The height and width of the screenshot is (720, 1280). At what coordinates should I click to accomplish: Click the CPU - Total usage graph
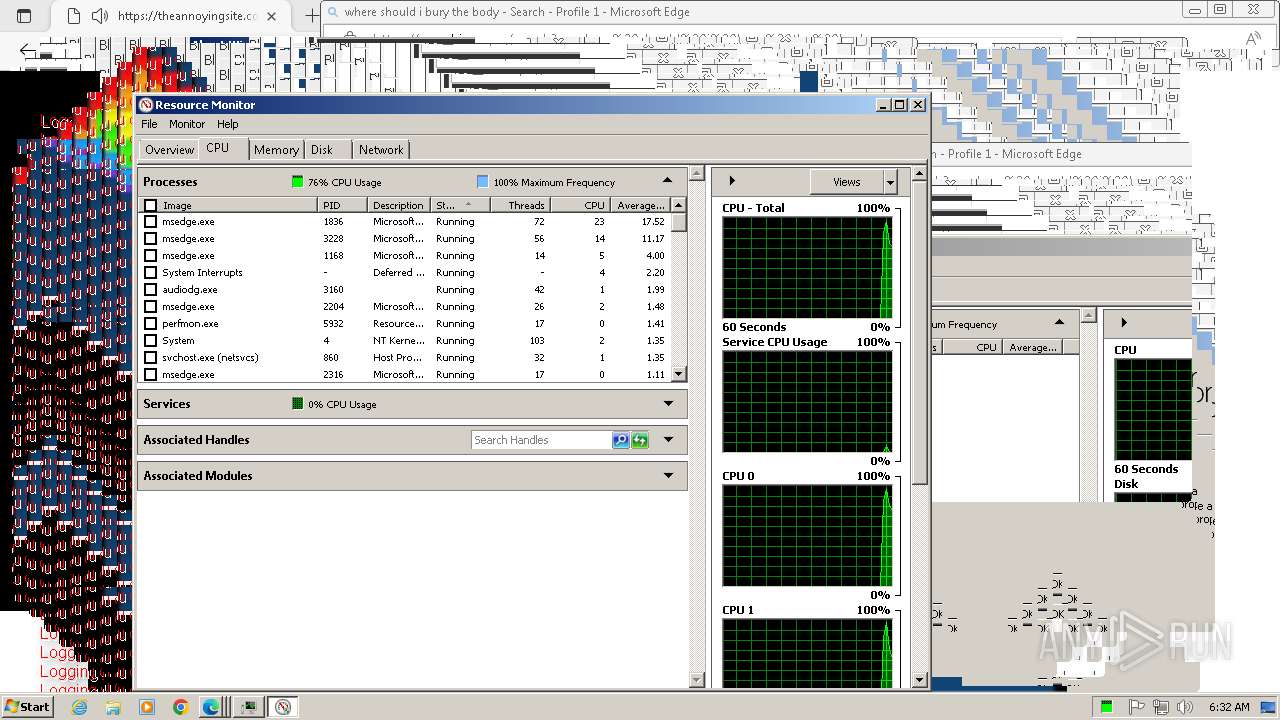pos(807,268)
